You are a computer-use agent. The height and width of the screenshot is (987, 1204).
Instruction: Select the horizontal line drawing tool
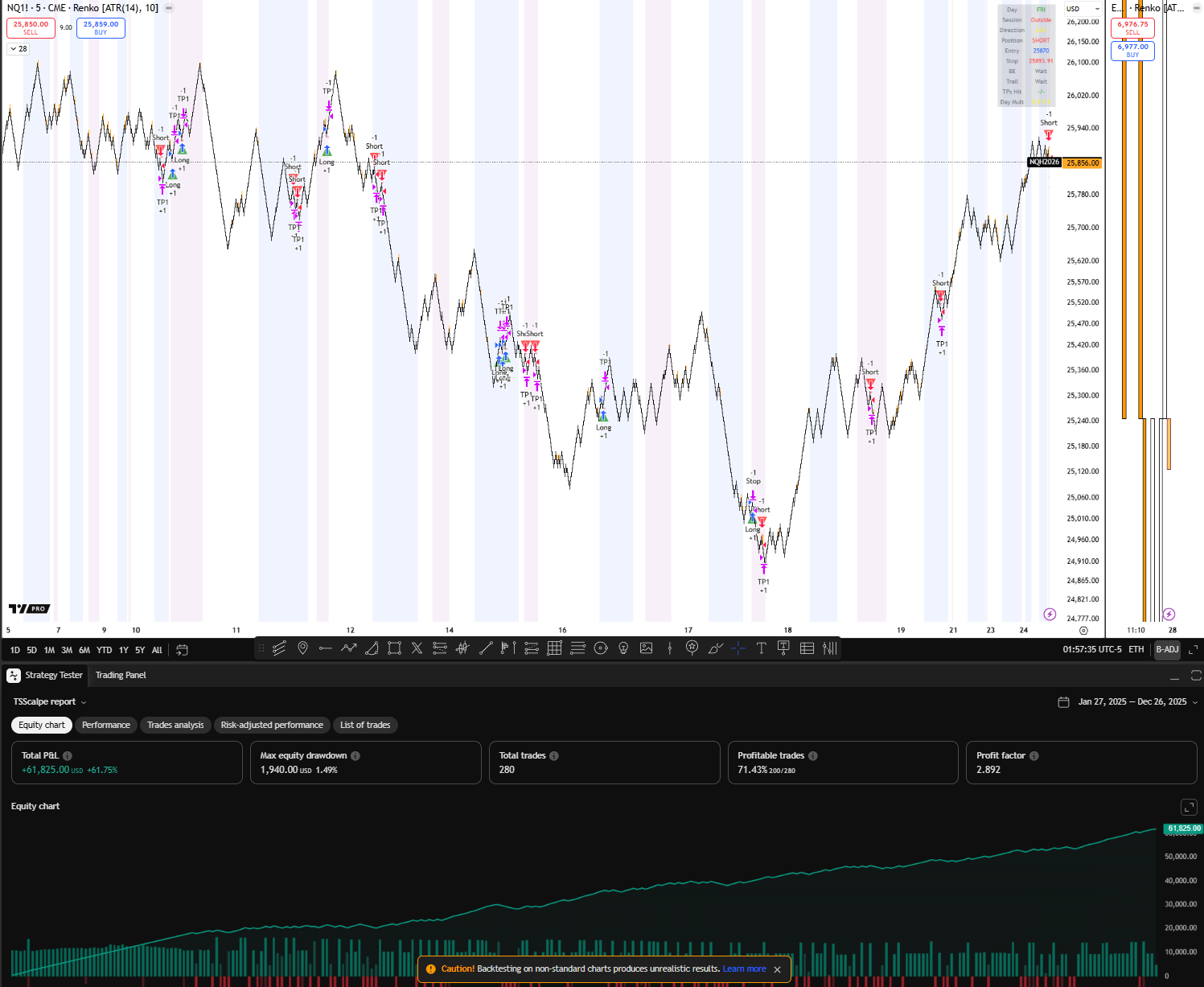pos(326,648)
